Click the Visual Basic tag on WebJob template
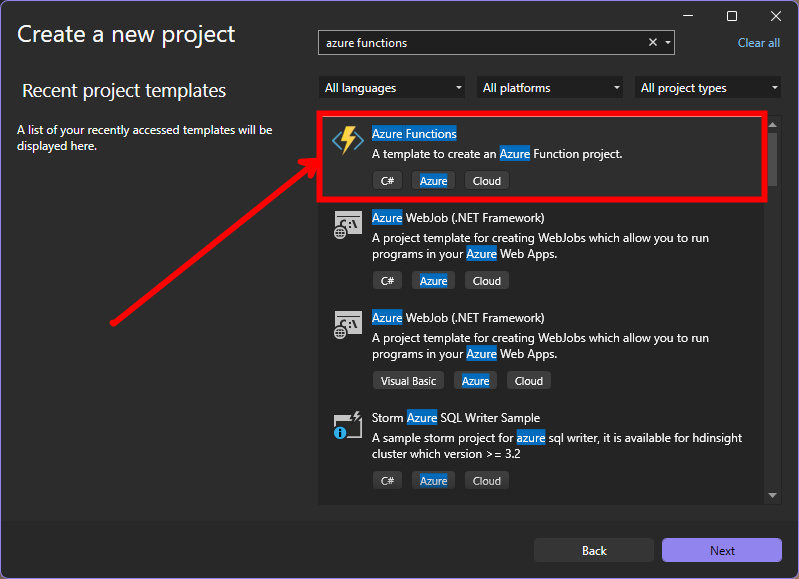The image size is (799, 579). 409,381
